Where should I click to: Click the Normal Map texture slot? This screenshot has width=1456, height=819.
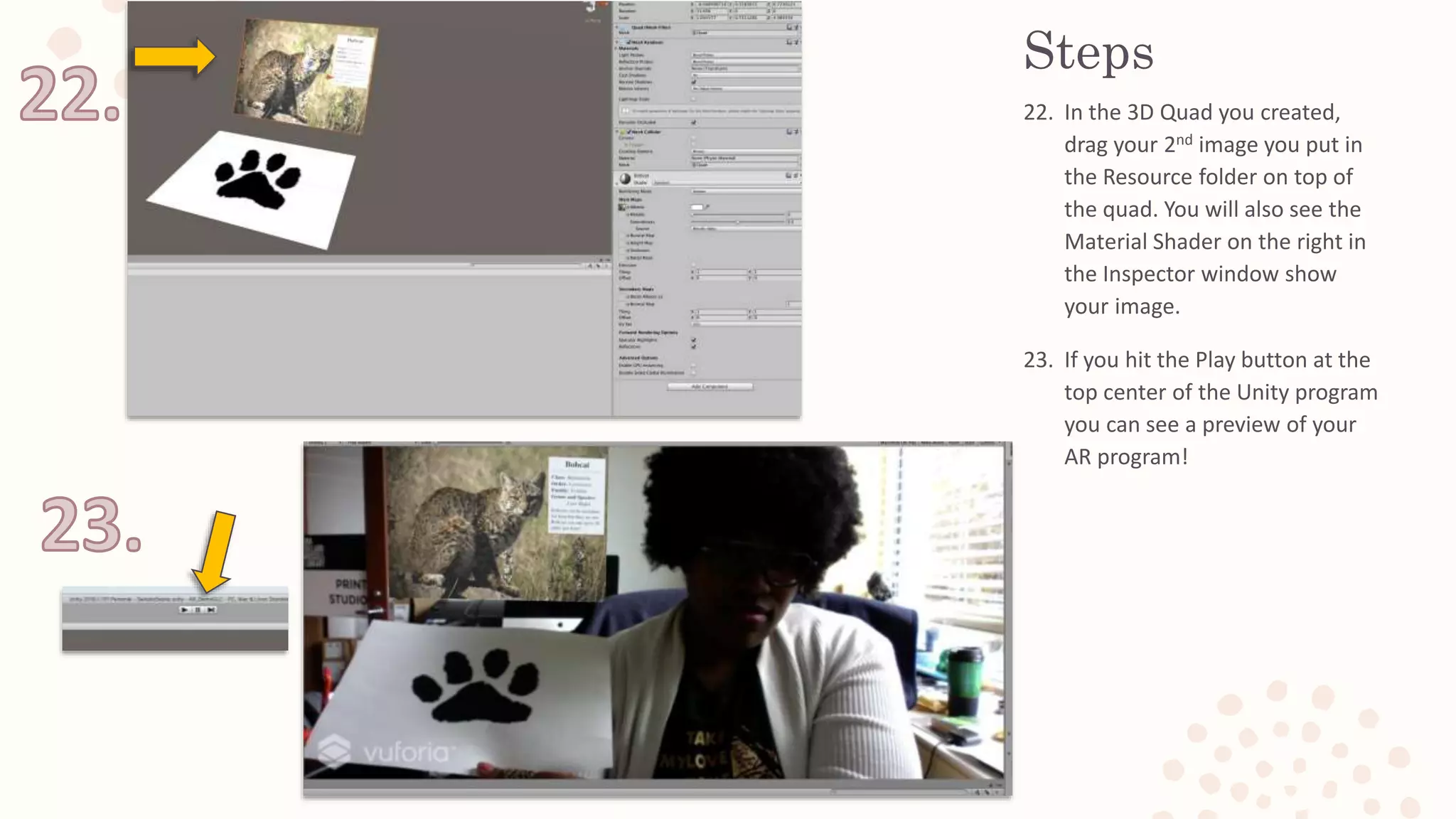623,235
